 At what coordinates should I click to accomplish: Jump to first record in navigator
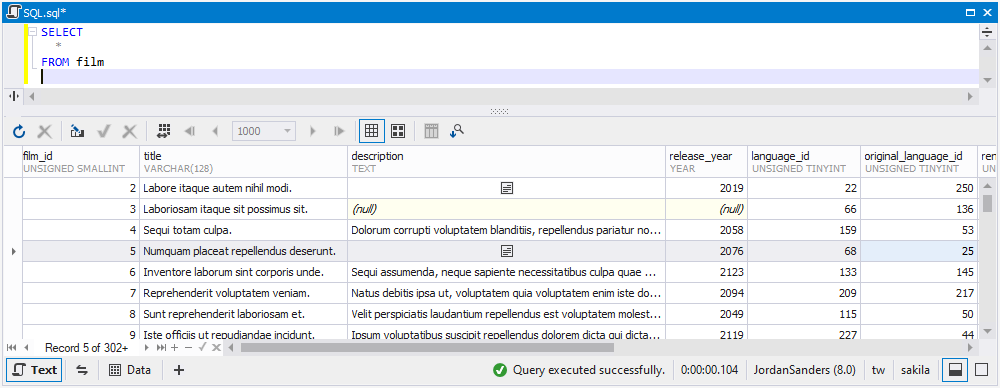click(x=11, y=348)
